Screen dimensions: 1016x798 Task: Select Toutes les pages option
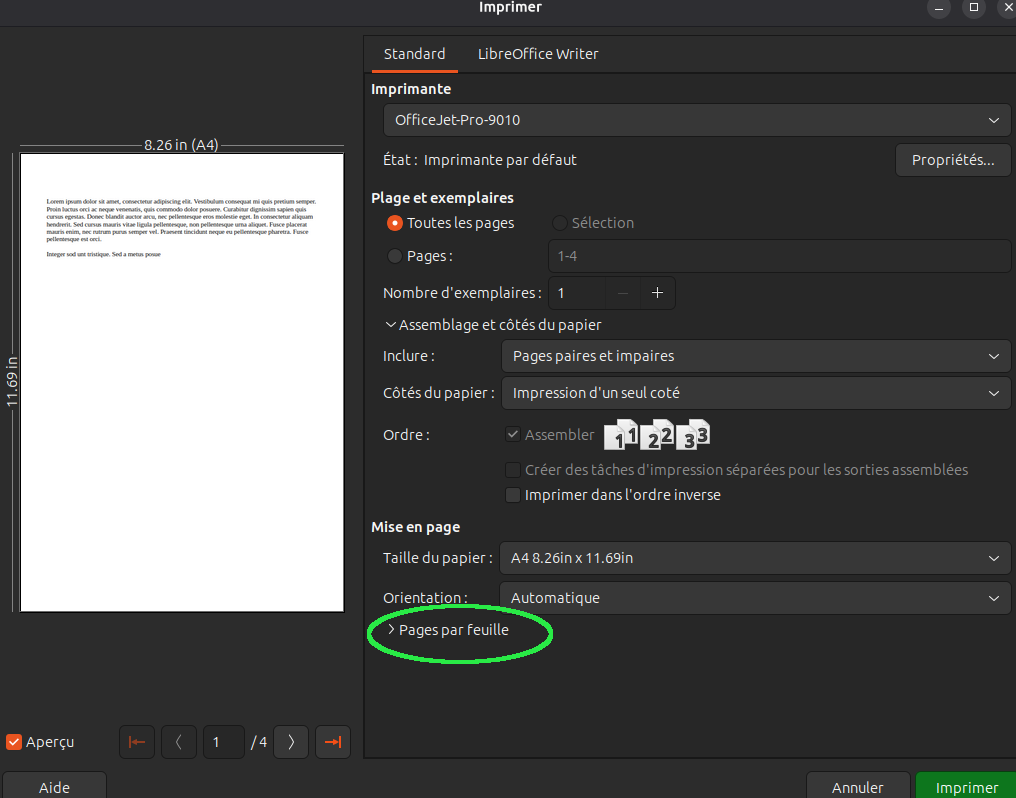pyautogui.click(x=395, y=223)
